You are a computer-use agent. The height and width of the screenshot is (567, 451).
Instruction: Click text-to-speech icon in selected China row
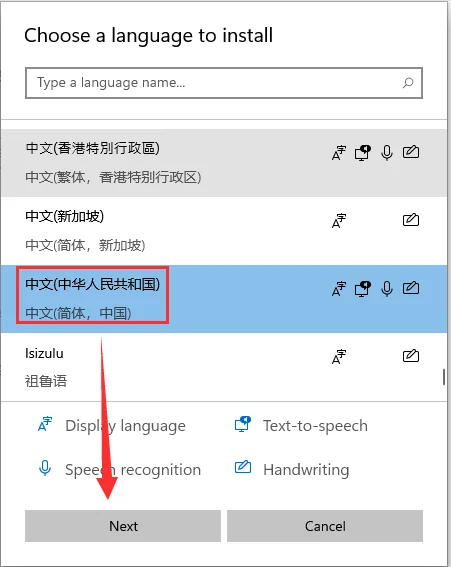tap(362, 289)
